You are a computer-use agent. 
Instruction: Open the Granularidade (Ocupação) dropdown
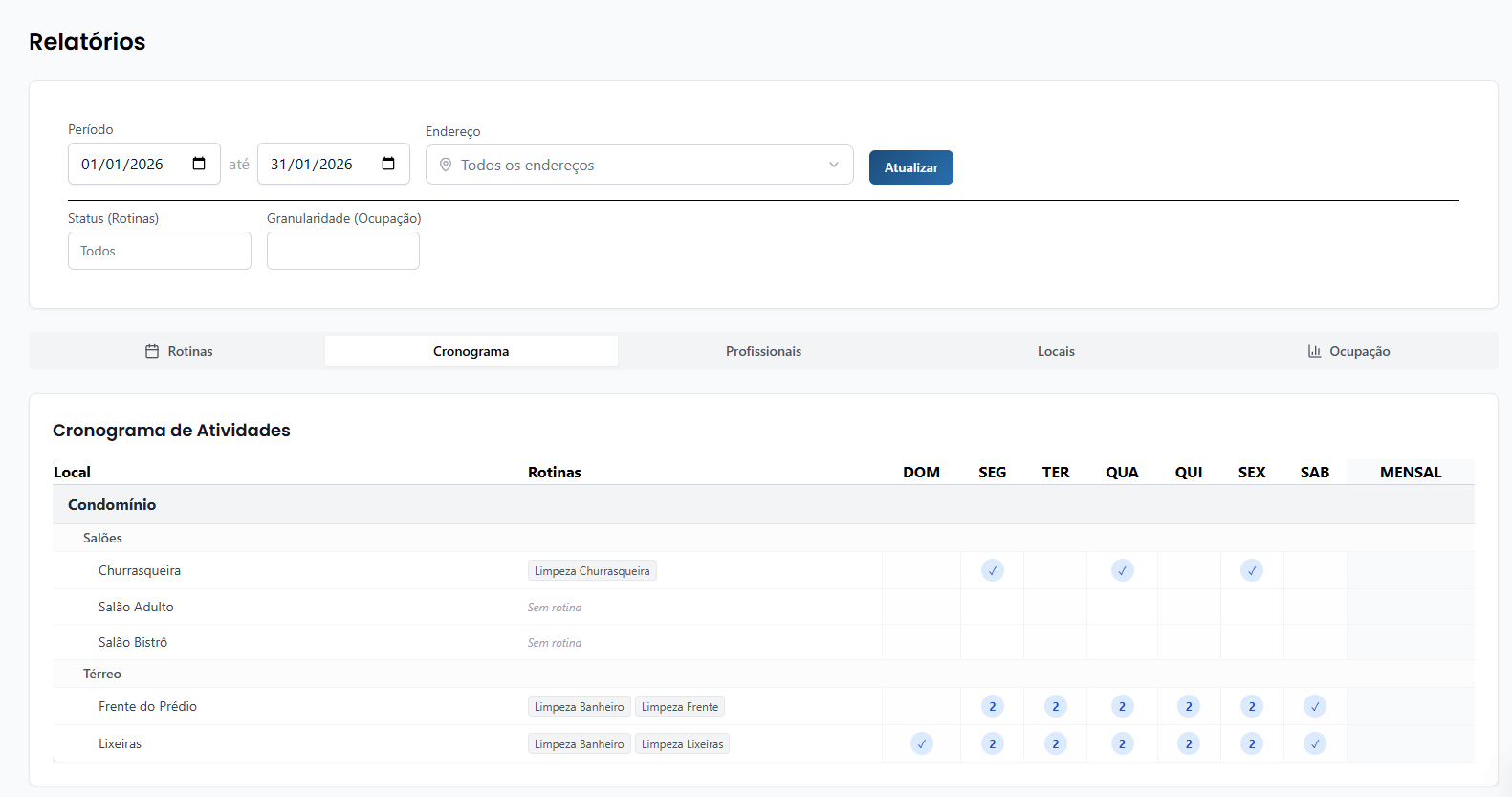coord(342,251)
